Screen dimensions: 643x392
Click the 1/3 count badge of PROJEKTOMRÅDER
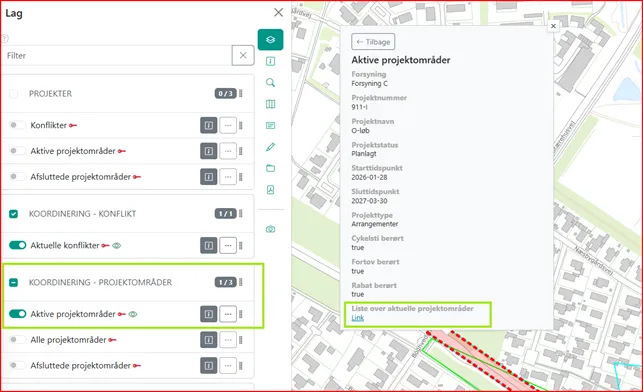[x=226, y=282]
